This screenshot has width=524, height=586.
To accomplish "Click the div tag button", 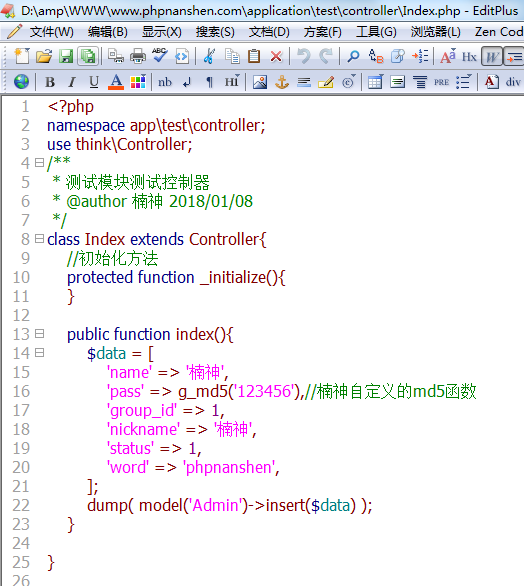I will point(513,82).
